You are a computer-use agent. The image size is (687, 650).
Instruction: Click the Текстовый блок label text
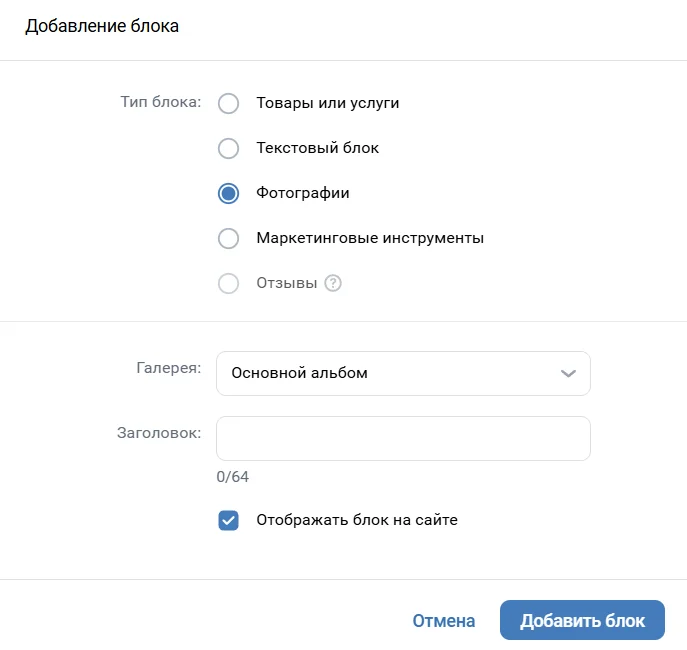coord(317,148)
